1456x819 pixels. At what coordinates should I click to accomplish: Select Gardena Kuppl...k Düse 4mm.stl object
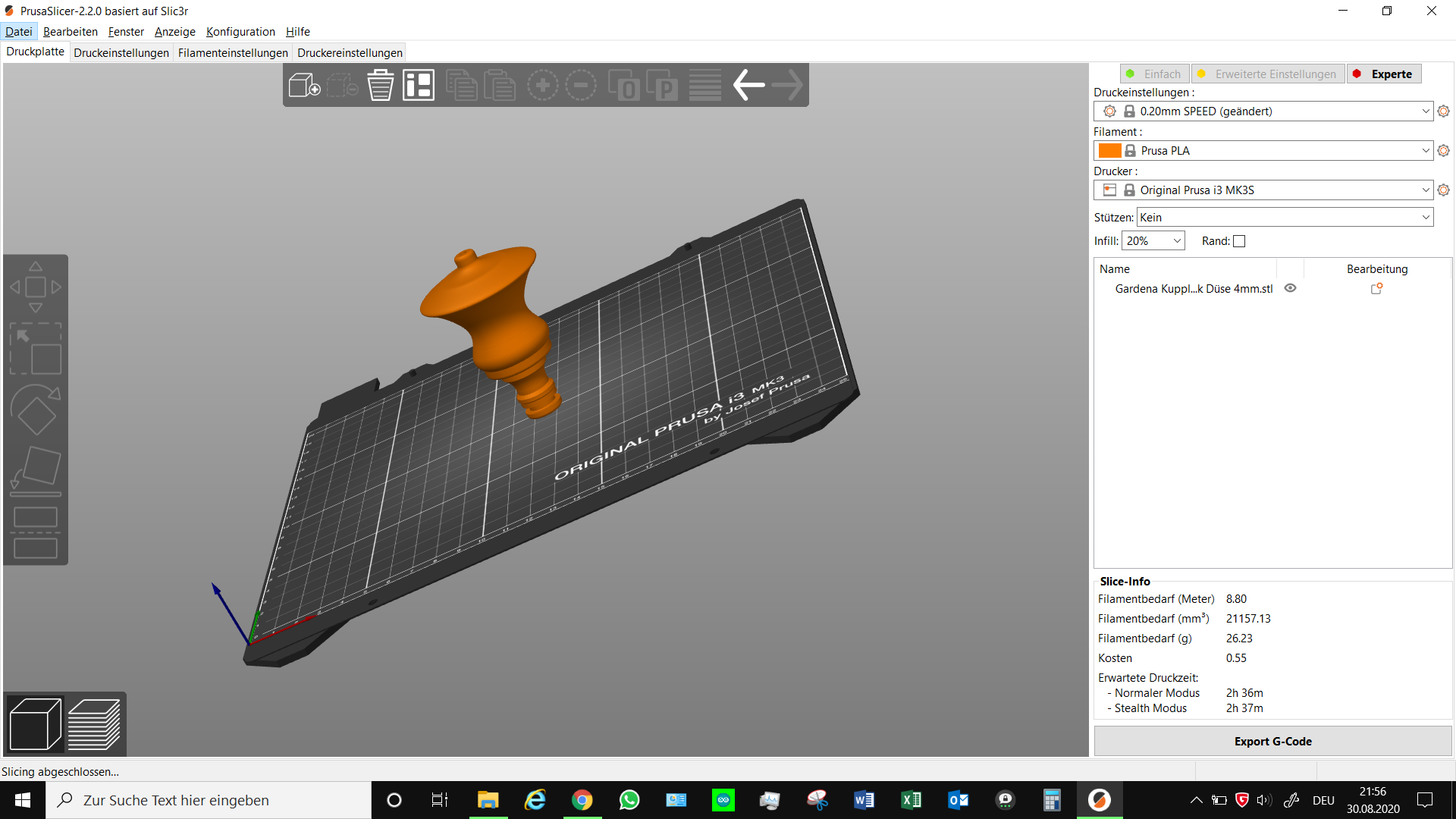point(1194,289)
